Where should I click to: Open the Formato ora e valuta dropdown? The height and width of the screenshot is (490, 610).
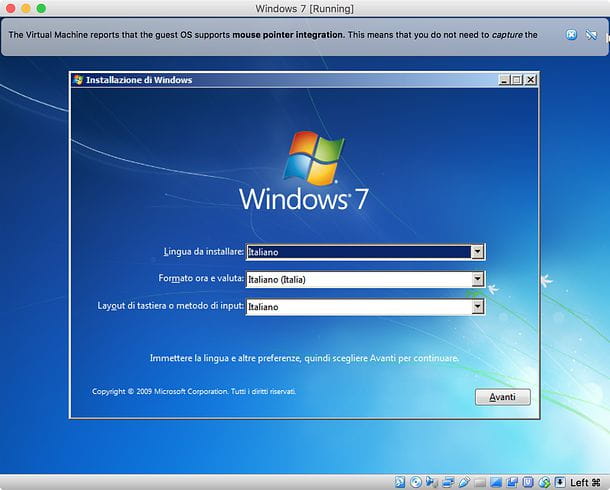tap(477, 280)
